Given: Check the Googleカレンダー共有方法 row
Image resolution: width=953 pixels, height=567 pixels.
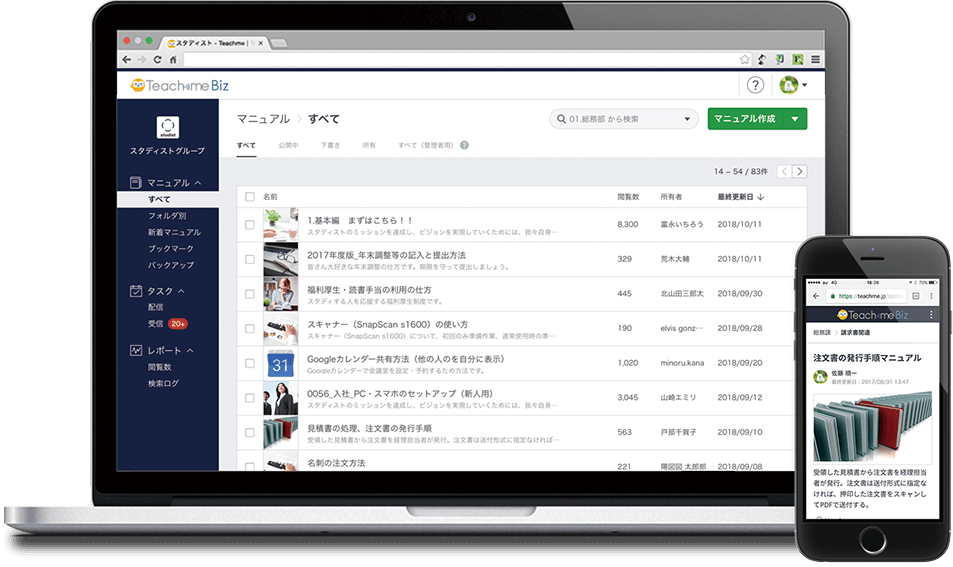Looking at the screenshot, I should tap(250, 363).
